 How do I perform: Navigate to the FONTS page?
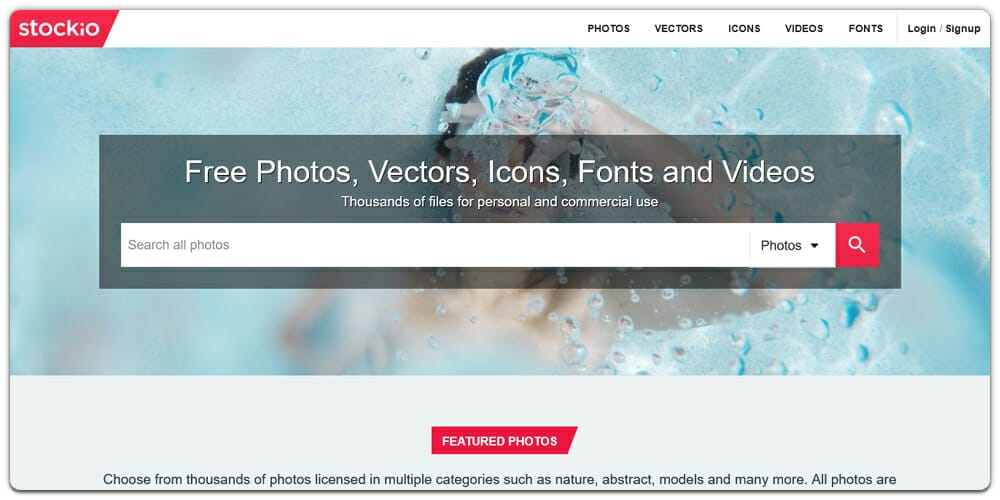pos(865,29)
